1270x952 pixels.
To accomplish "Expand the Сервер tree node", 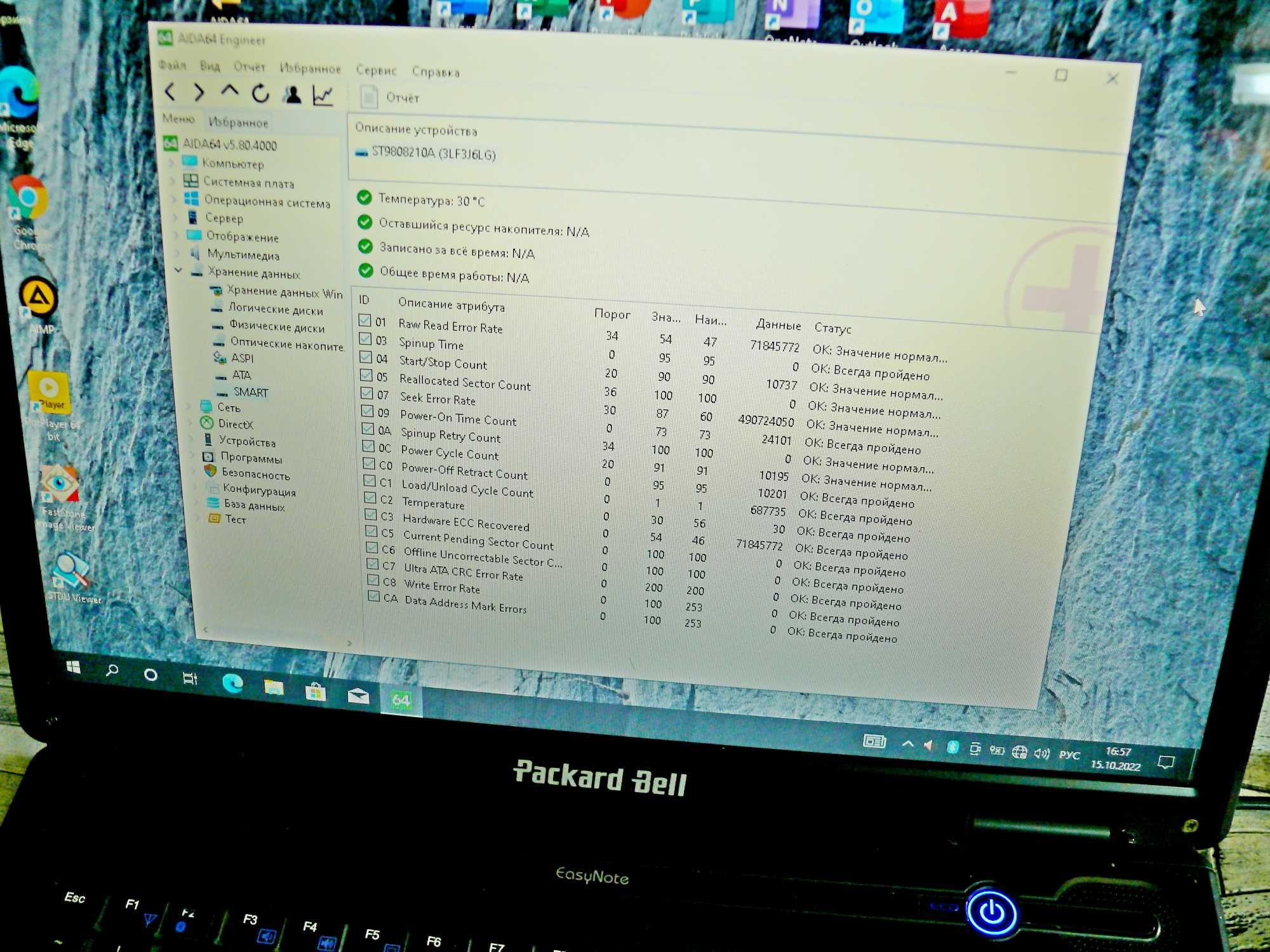I will [175, 218].
